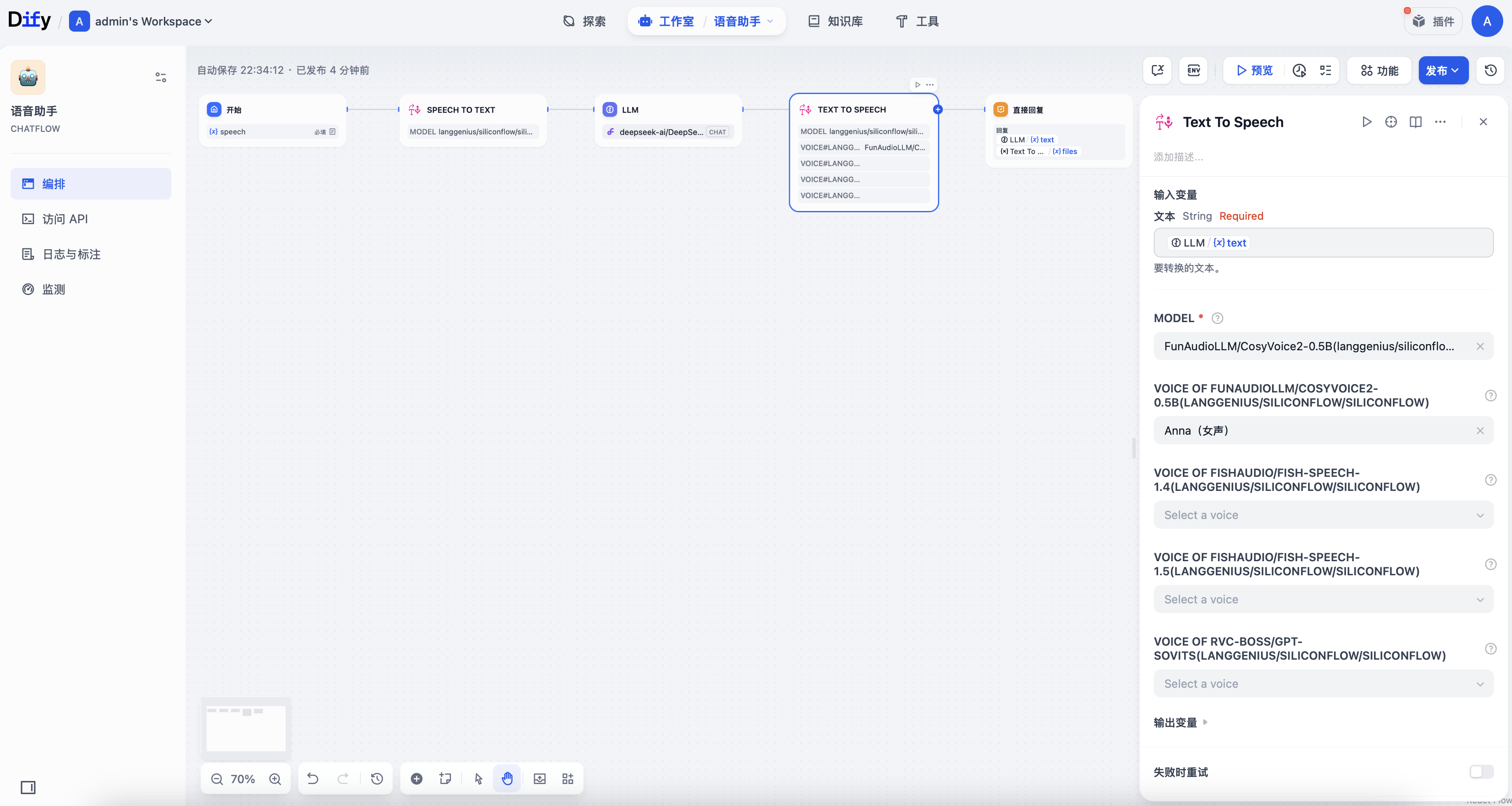The height and width of the screenshot is (806, 1512).
Task: Select the hand pan tool
Action: click(x=507, y=779)
